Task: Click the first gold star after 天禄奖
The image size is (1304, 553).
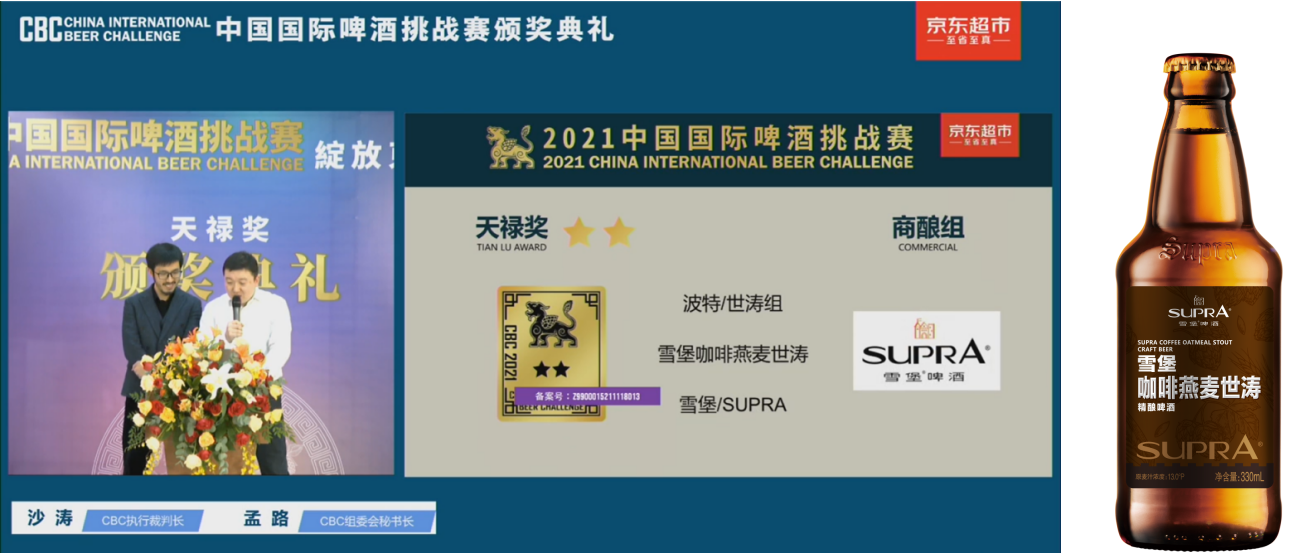Action: pos(579,233)
